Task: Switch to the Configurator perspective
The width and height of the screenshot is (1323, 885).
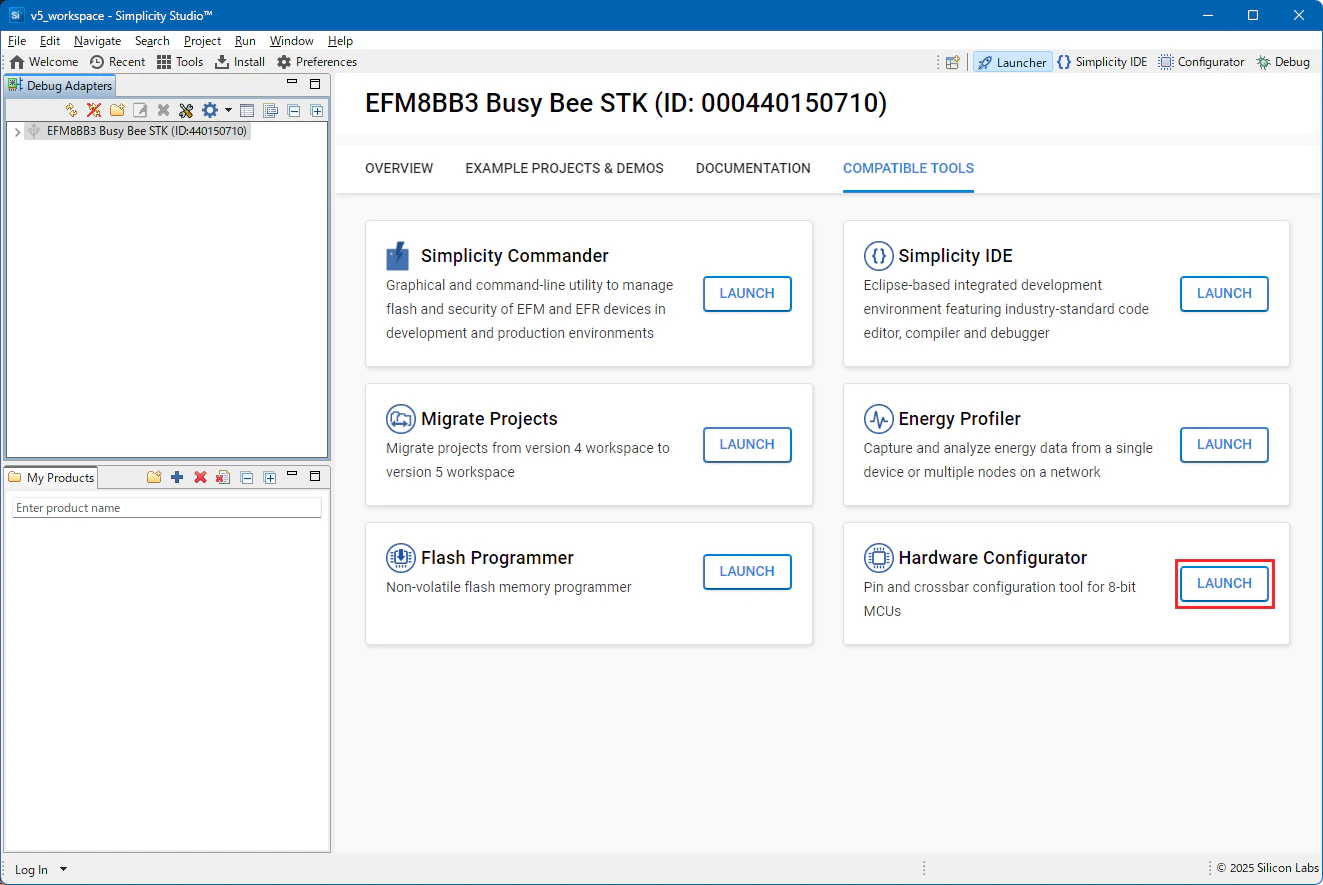Action: (1201, 62)
